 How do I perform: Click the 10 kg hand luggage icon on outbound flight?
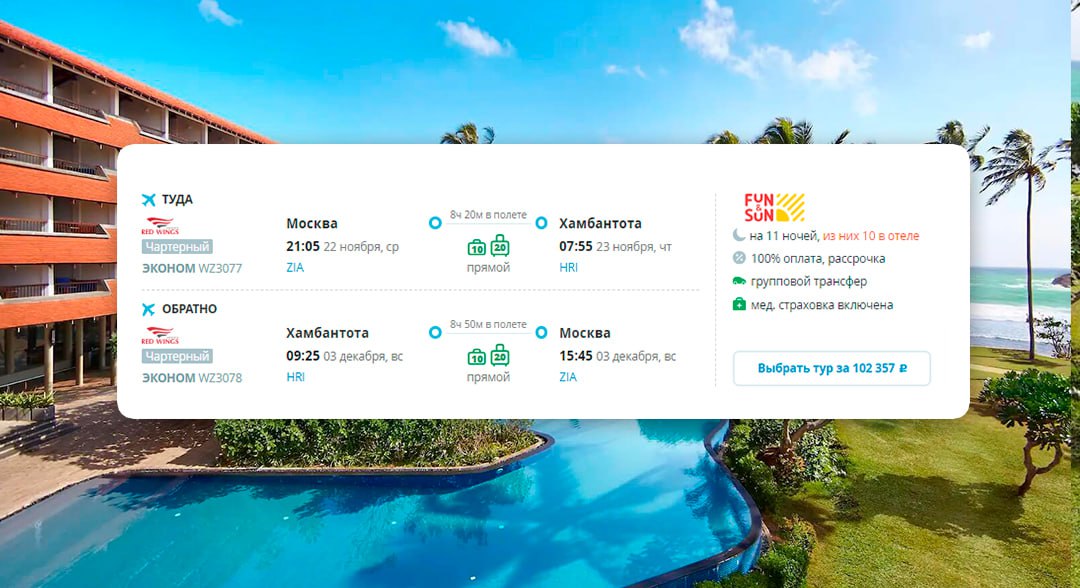click(x=477, y=247)
